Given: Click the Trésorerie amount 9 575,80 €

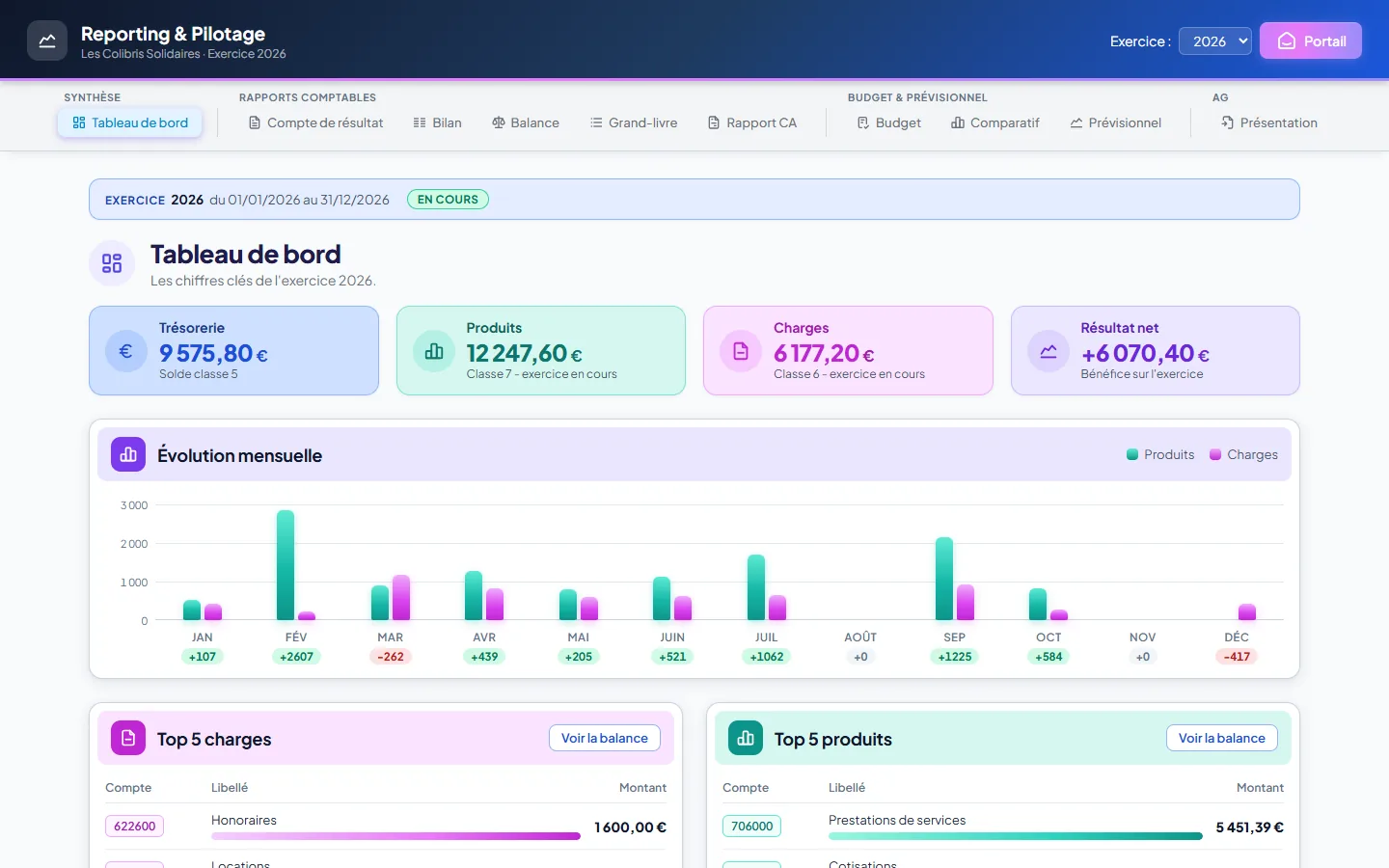Looking at the screenshot, I should pos(213,354).
